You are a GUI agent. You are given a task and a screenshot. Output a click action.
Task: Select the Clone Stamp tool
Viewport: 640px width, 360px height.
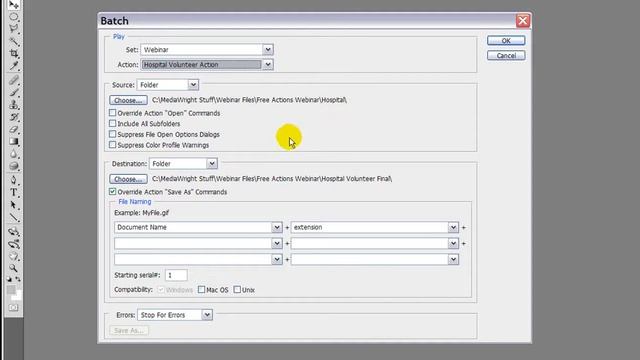14,104
